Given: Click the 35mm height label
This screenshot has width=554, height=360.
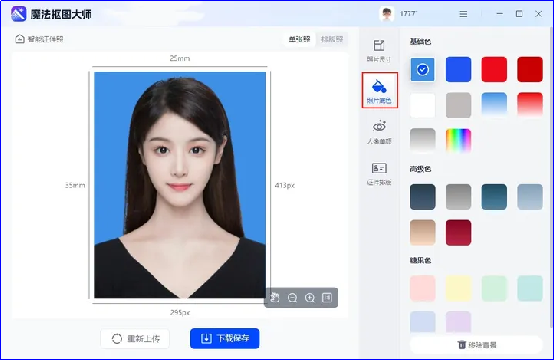Looking at the screenshot, I should tap(75, 185).
